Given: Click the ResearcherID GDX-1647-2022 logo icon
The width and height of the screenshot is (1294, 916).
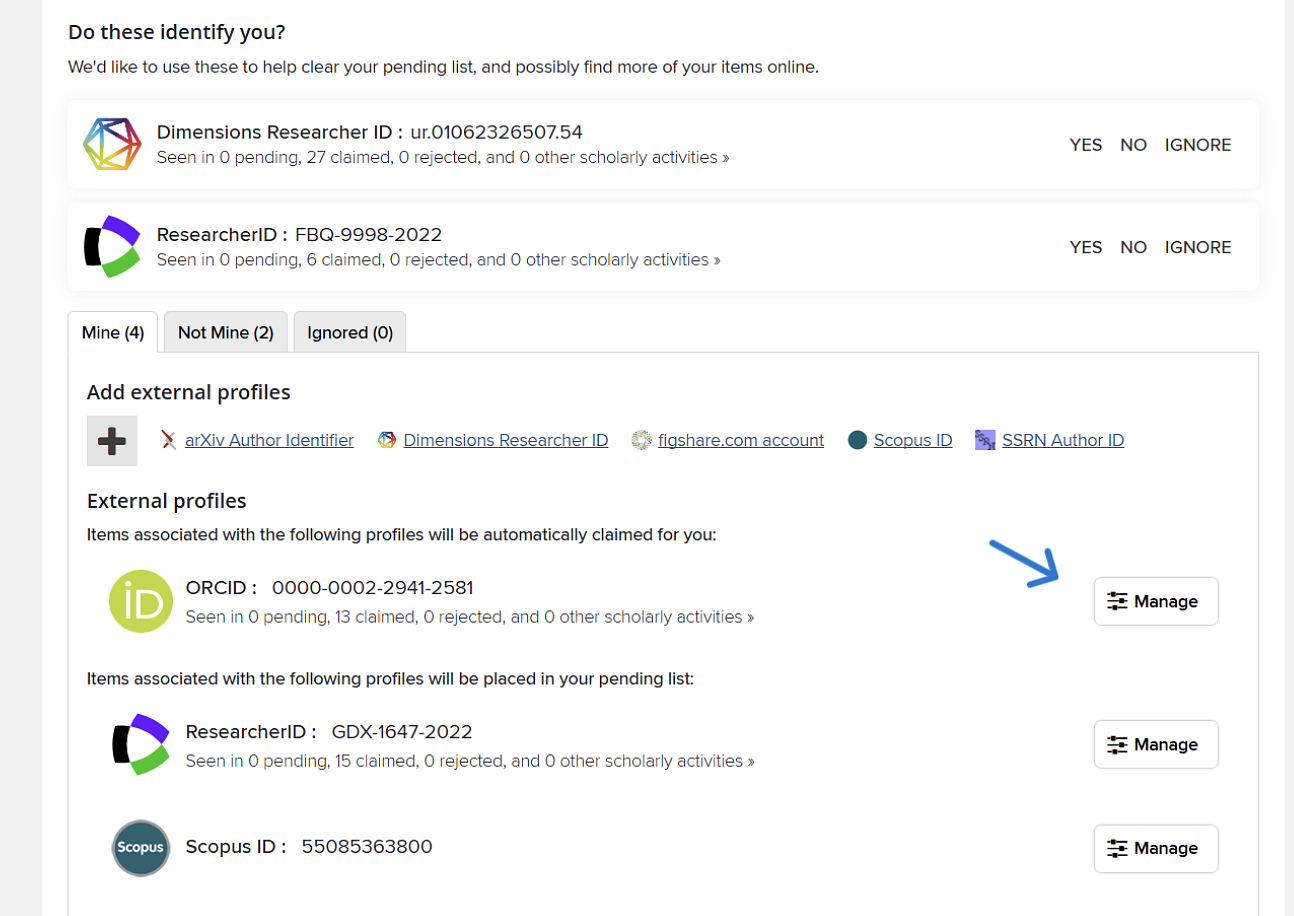Looking at the screenshot, I should point(141,744).
